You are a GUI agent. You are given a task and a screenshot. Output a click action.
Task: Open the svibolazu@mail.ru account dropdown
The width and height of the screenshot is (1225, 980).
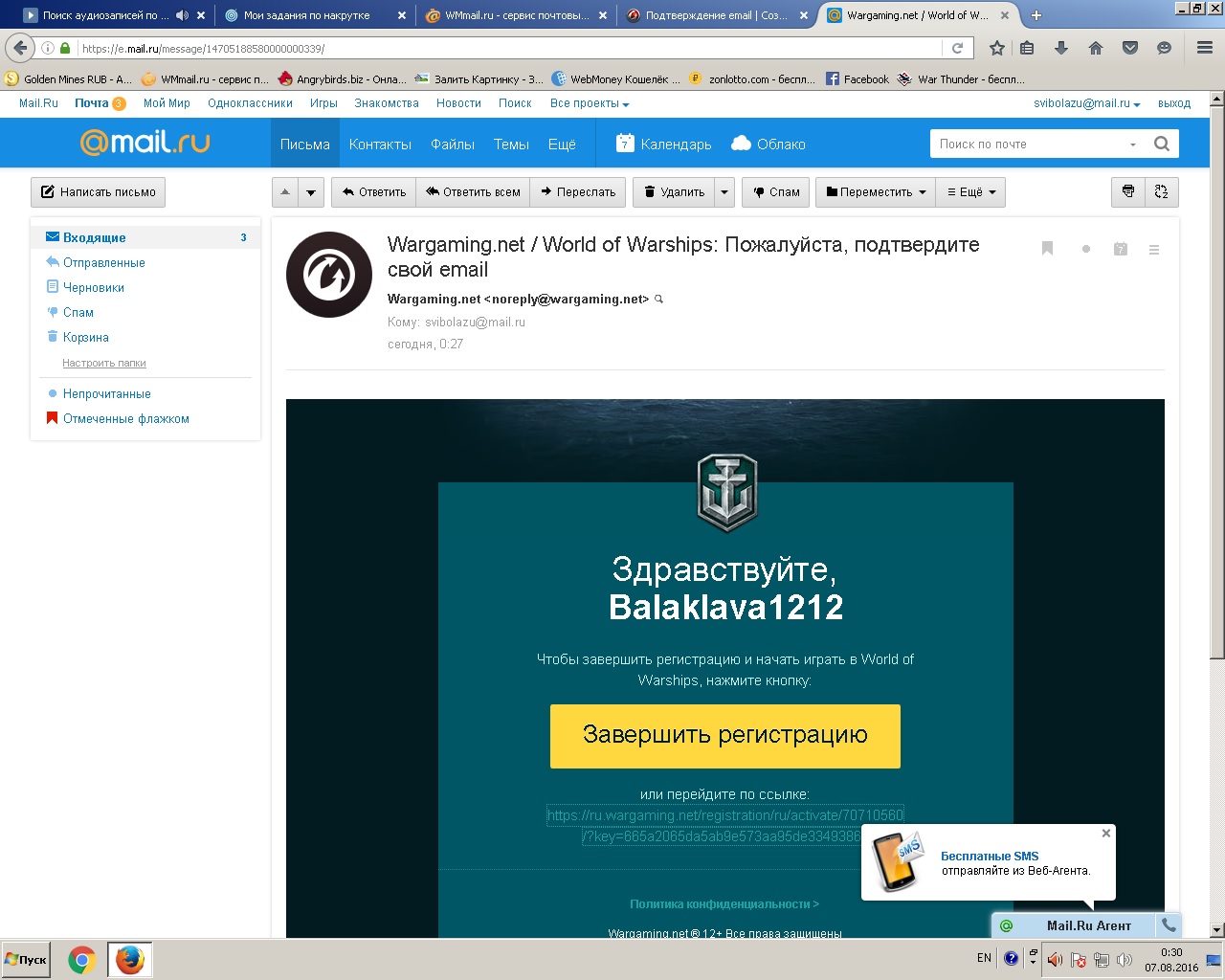coord(1087,103)
